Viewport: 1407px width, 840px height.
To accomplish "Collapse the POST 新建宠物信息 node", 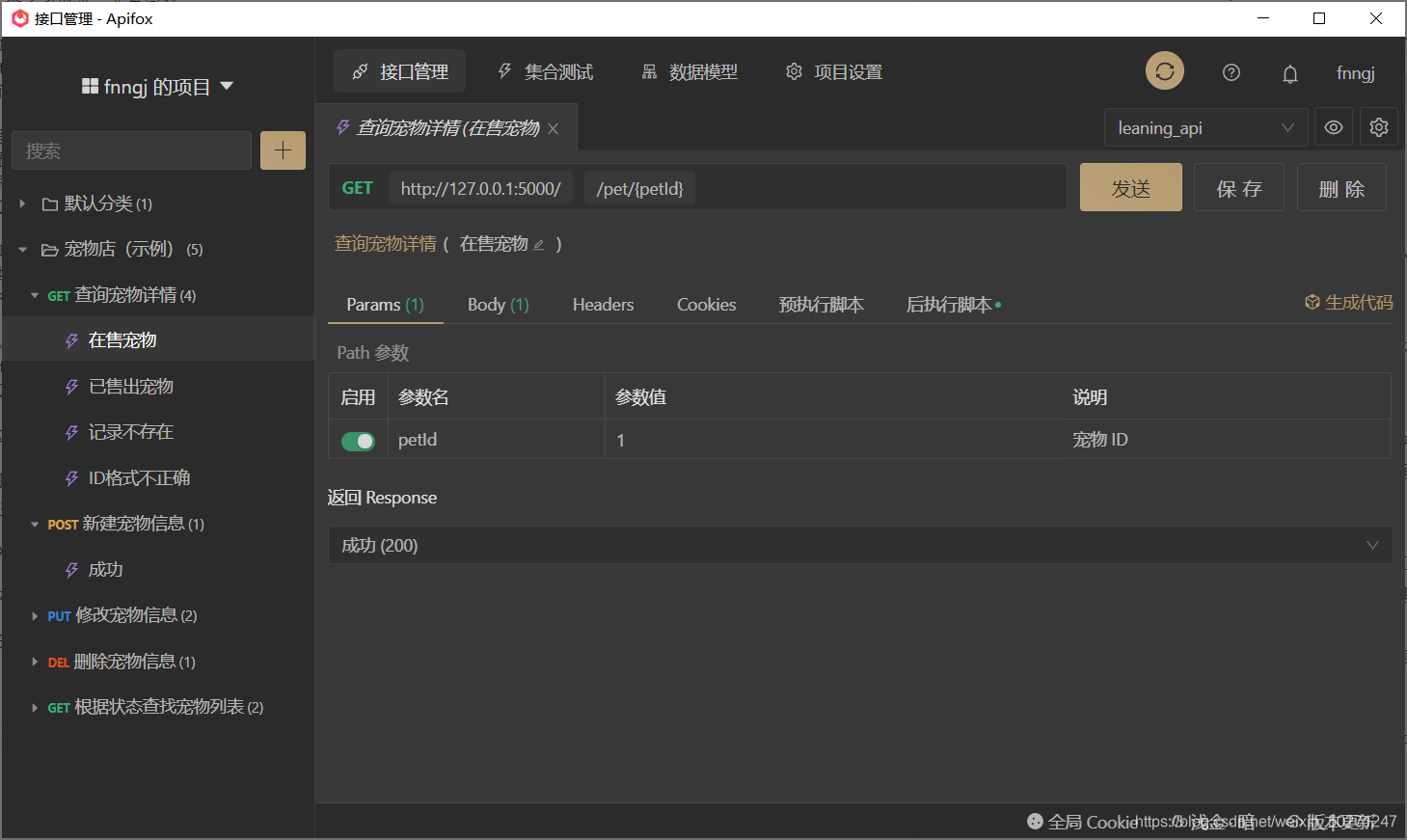I will point(35,525).
